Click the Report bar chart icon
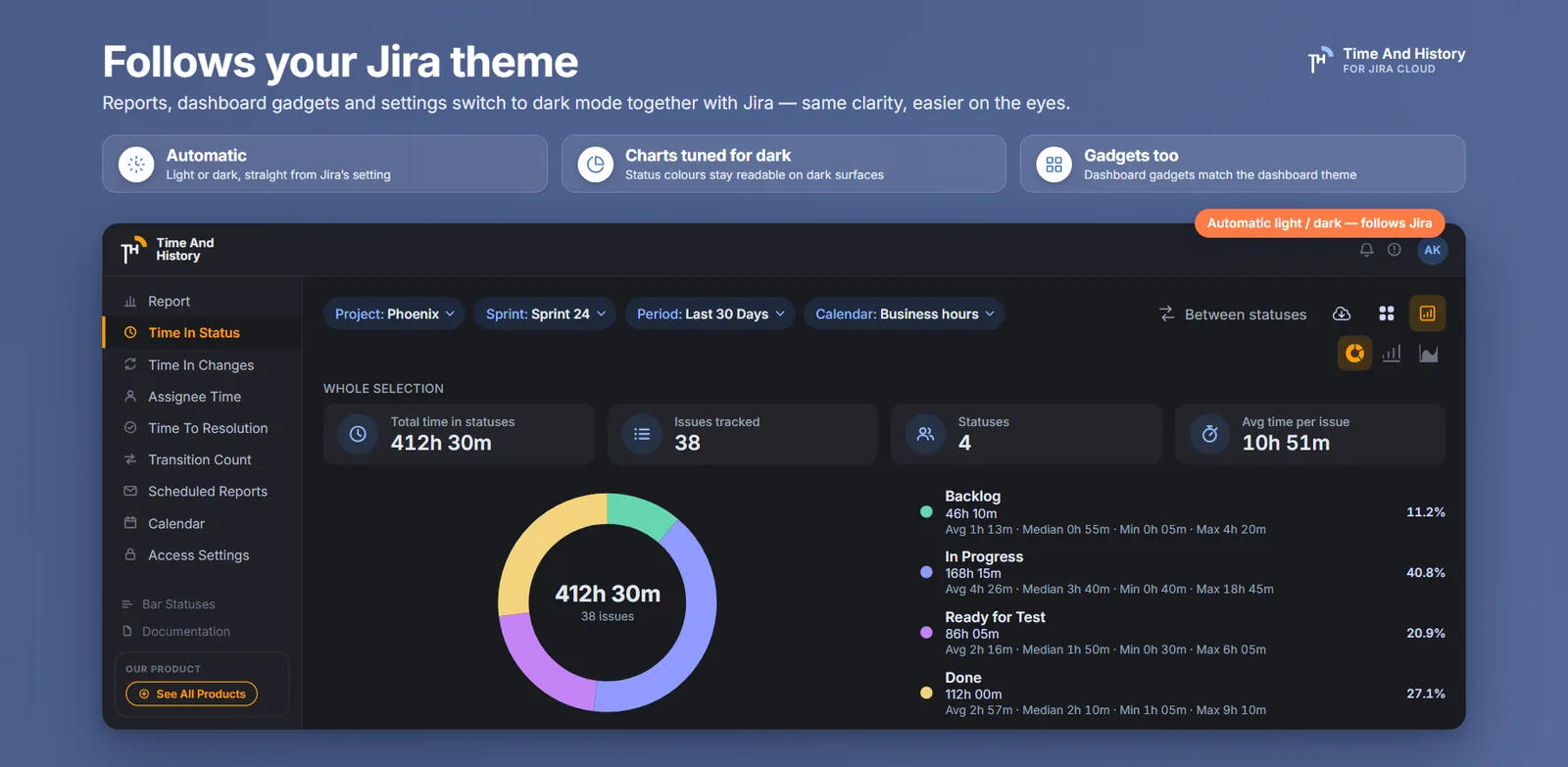Viewport: 1568px width, 767px height. tap(130, 302)
